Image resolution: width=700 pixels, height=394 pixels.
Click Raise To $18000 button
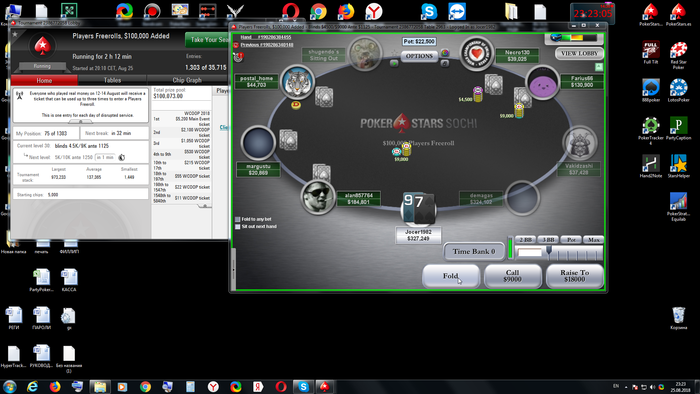(574, 276)
